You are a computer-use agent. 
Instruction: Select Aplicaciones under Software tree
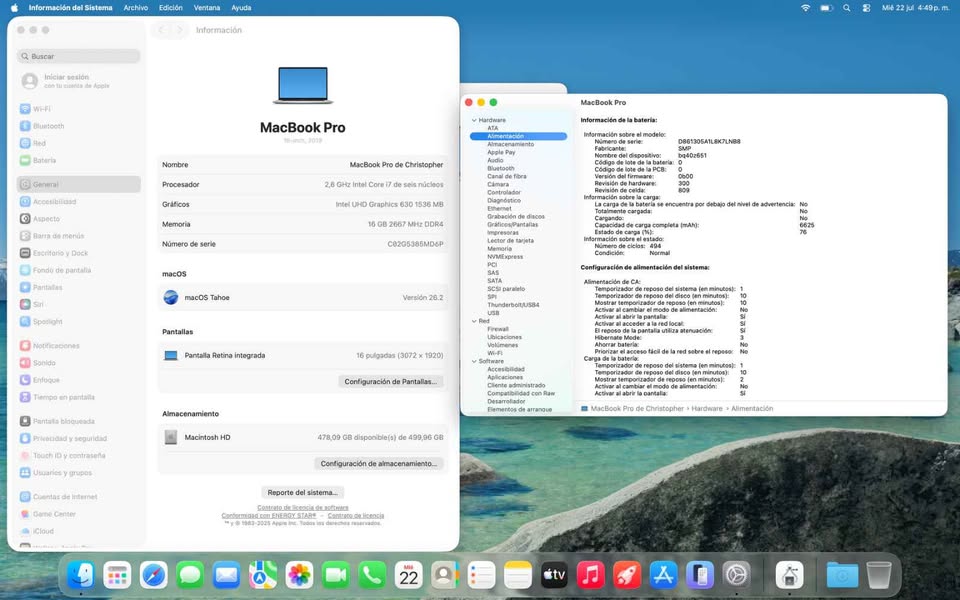(x=505, y=377)
